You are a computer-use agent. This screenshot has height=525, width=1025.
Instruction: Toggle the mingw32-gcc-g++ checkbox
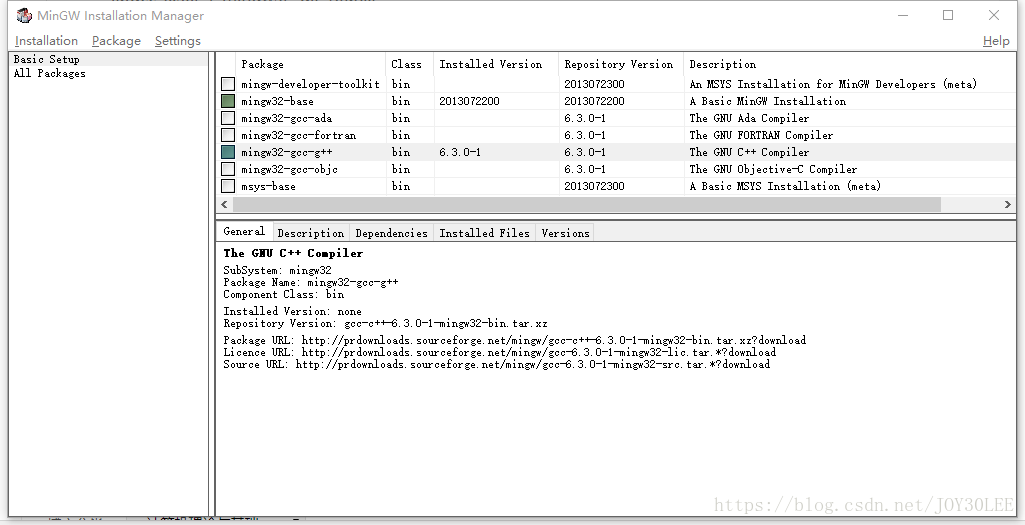coord(227,152)
